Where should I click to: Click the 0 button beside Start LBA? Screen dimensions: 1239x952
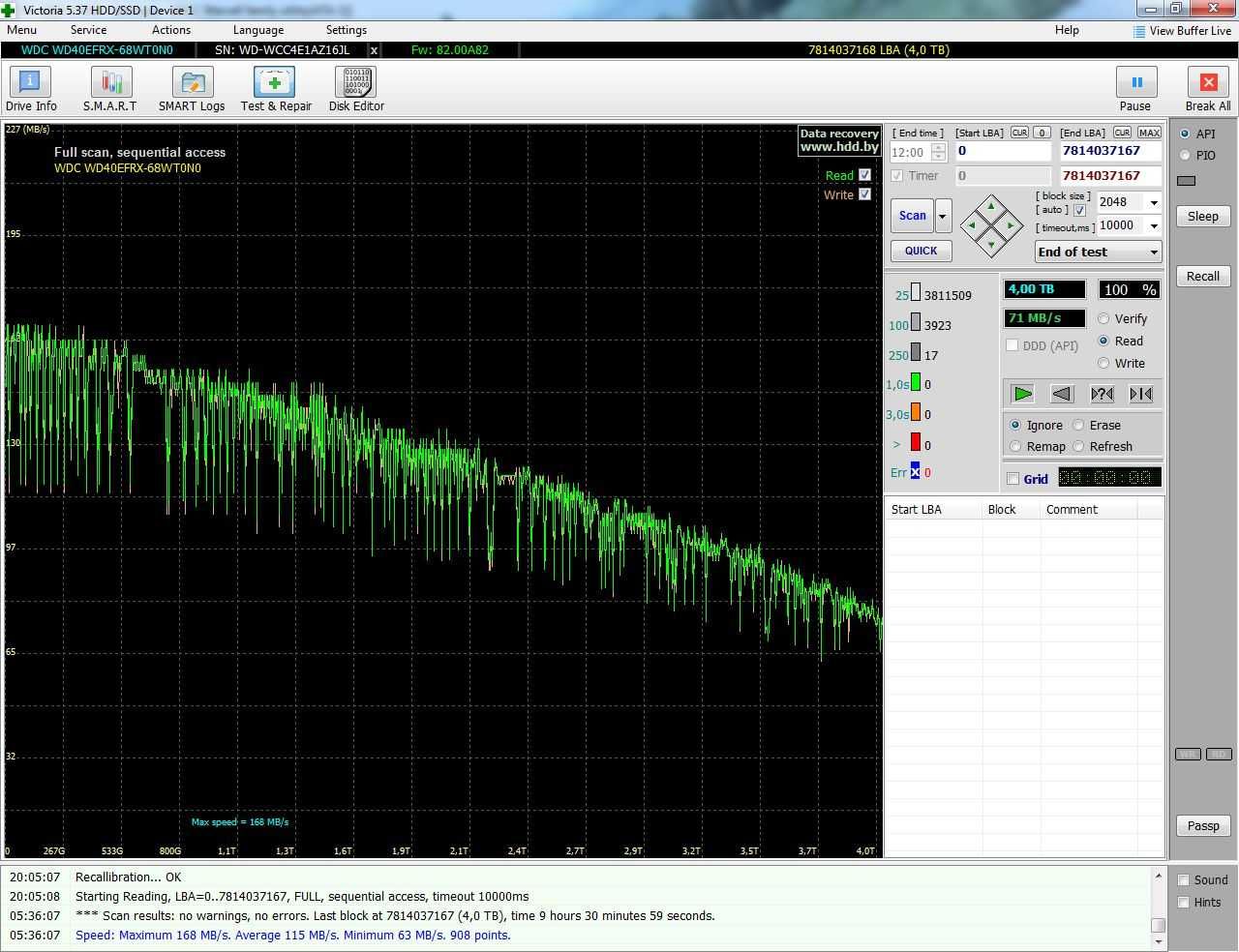click(1042, 133)
